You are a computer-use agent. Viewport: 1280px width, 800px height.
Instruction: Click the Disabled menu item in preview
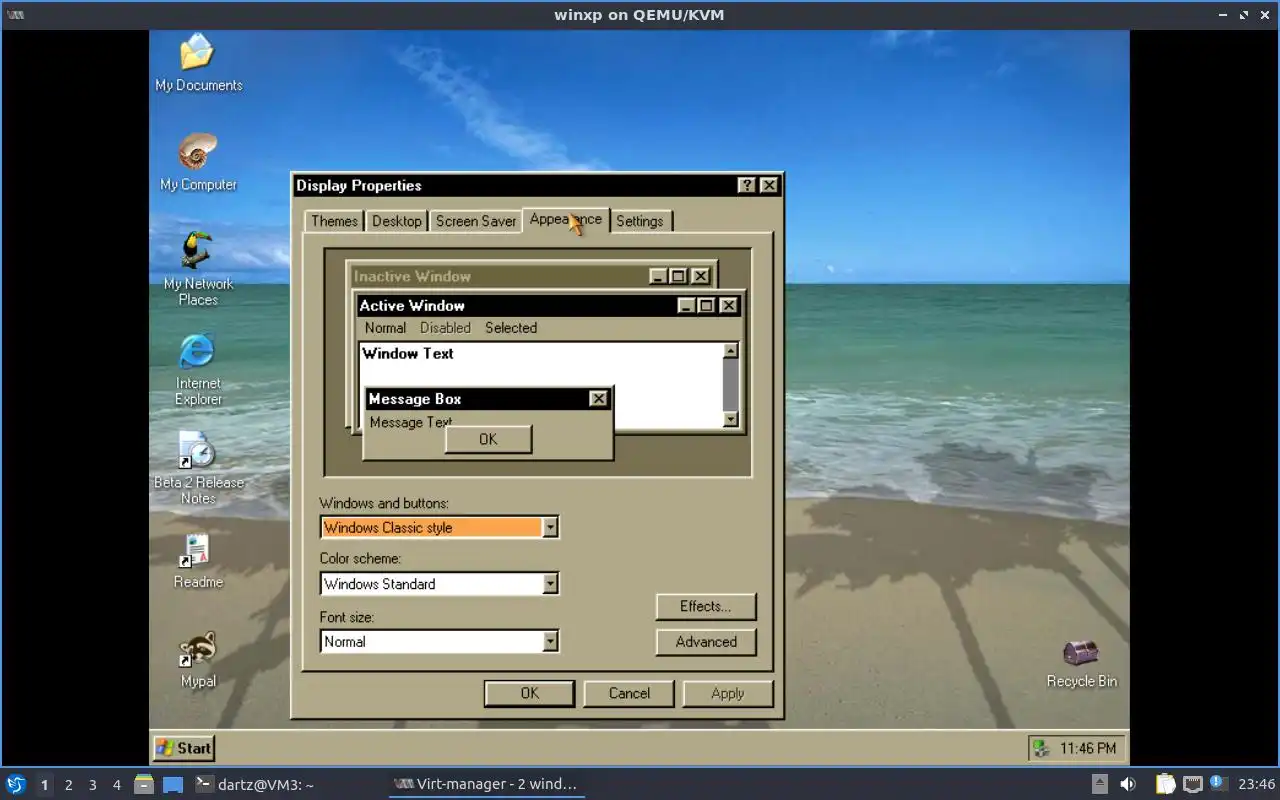click(445, 328)
